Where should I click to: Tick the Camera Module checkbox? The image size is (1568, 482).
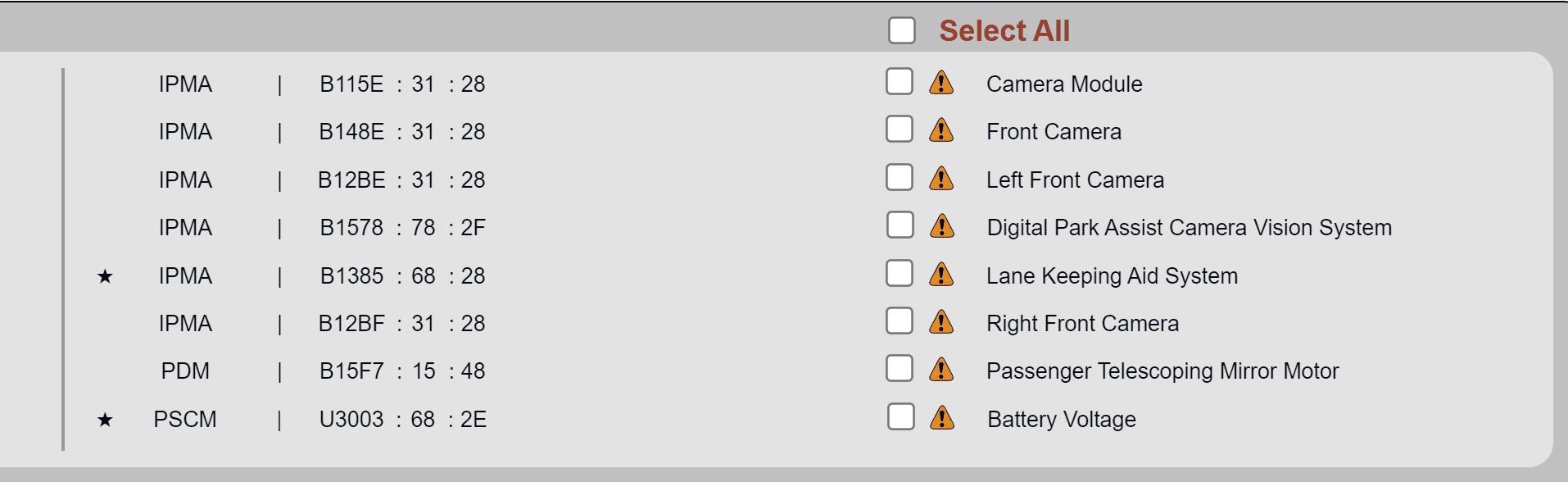[900, 82]
